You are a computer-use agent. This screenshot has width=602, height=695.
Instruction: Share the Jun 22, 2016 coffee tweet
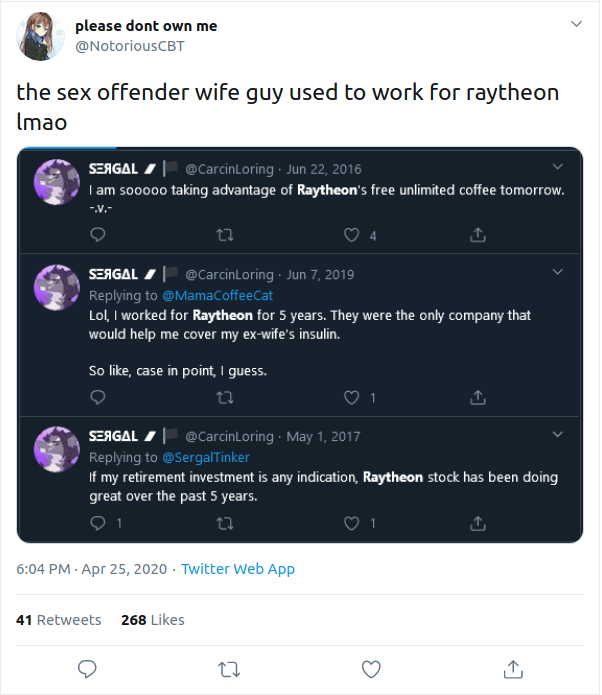(x=478, y=235)
